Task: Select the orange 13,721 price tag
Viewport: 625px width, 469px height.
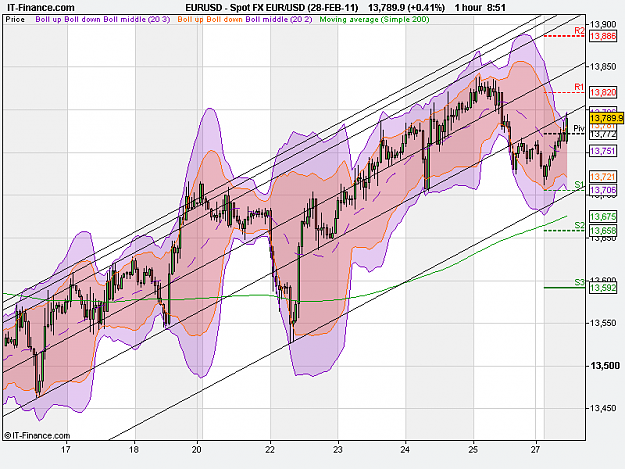Action: coord(603,177)
